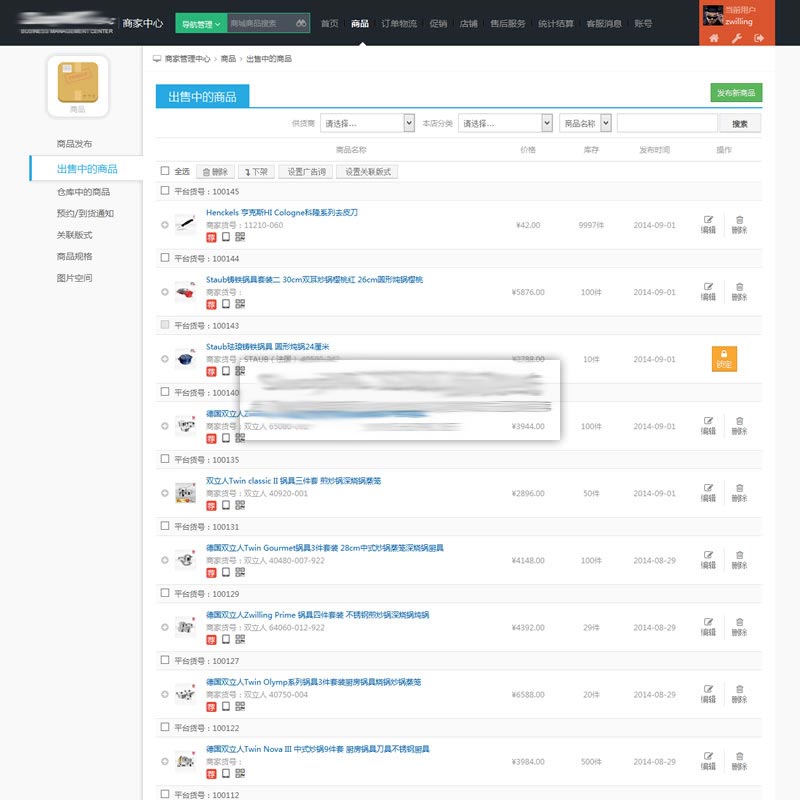
Task: Click mobile icon under Staub 30cm set
Action: pyautogui.click(x=226, y=304)
